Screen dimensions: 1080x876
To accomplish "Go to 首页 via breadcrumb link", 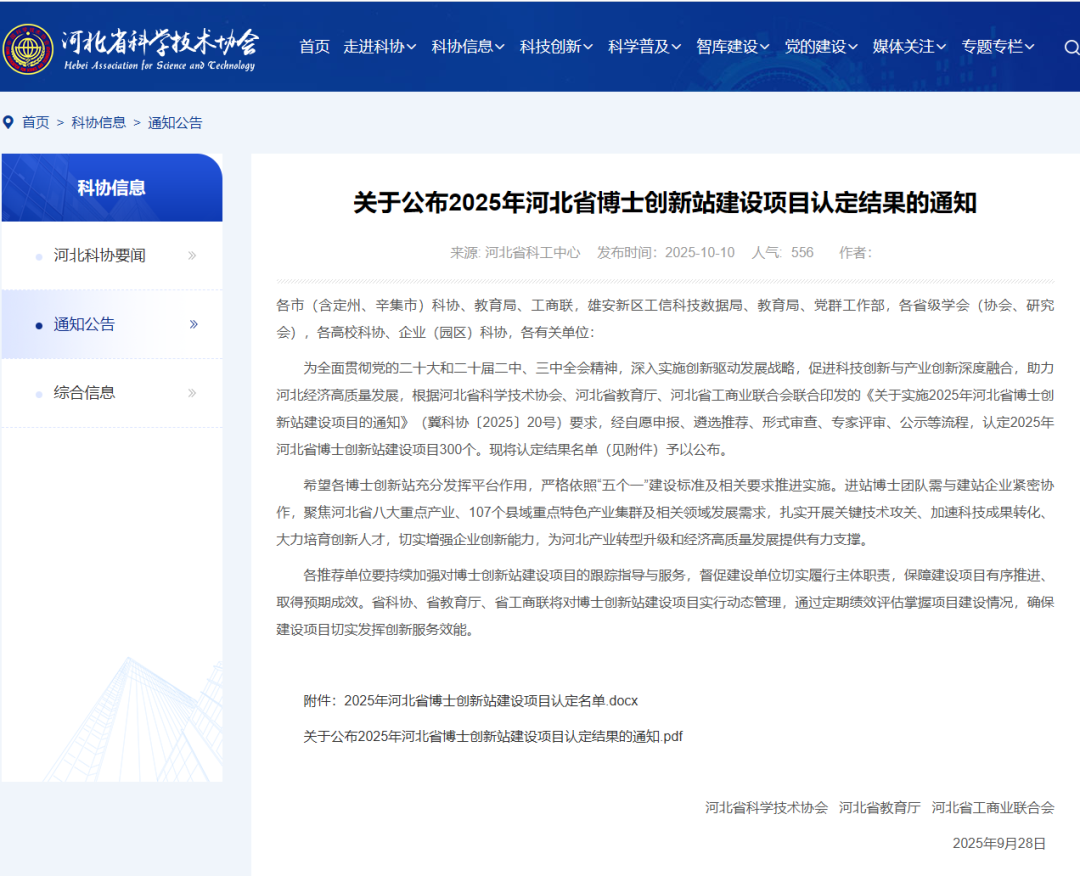I will point(36,123).
